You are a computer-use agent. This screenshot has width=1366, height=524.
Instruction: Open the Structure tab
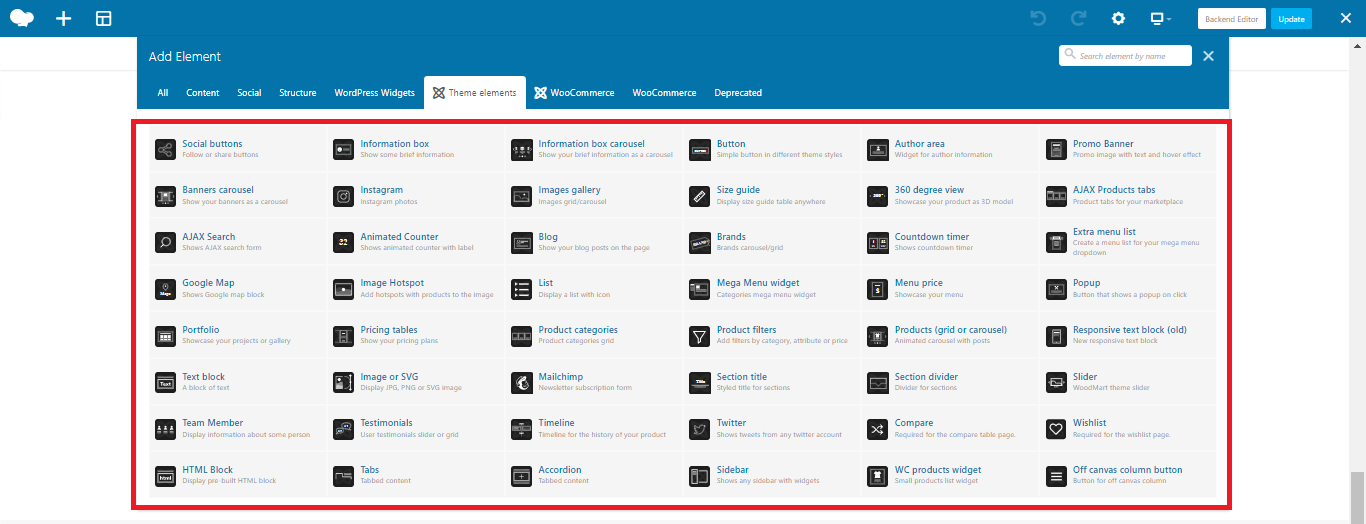point(298,93)
